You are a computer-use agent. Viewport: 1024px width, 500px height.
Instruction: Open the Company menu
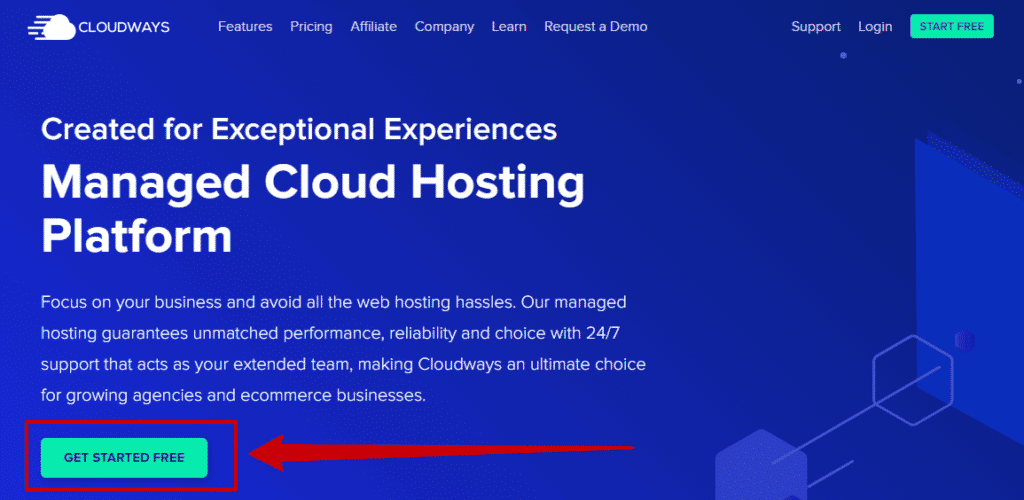point(445,27)
